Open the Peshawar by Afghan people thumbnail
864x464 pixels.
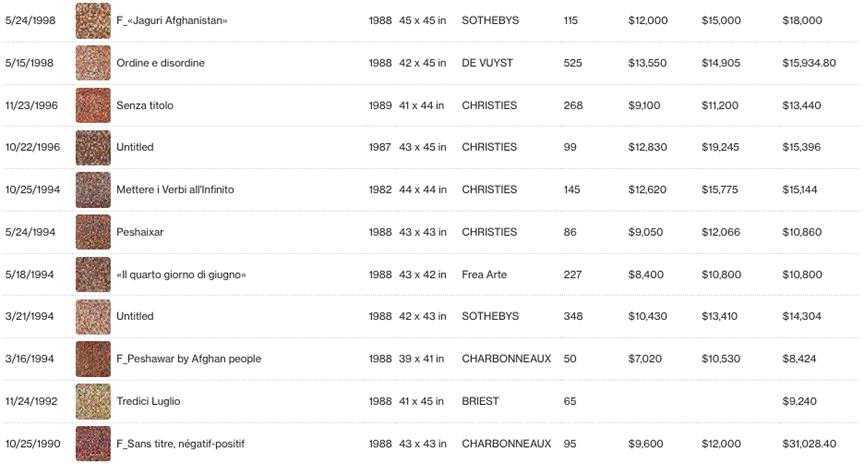click(x=93, y=359)
